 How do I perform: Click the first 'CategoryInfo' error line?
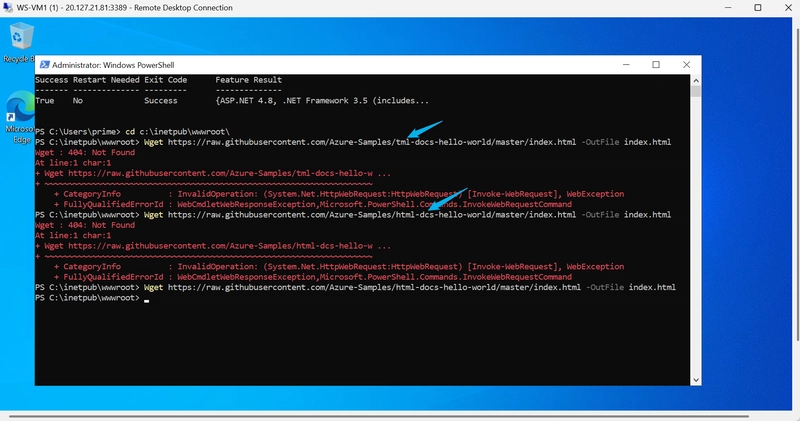(x=339, y=194)
